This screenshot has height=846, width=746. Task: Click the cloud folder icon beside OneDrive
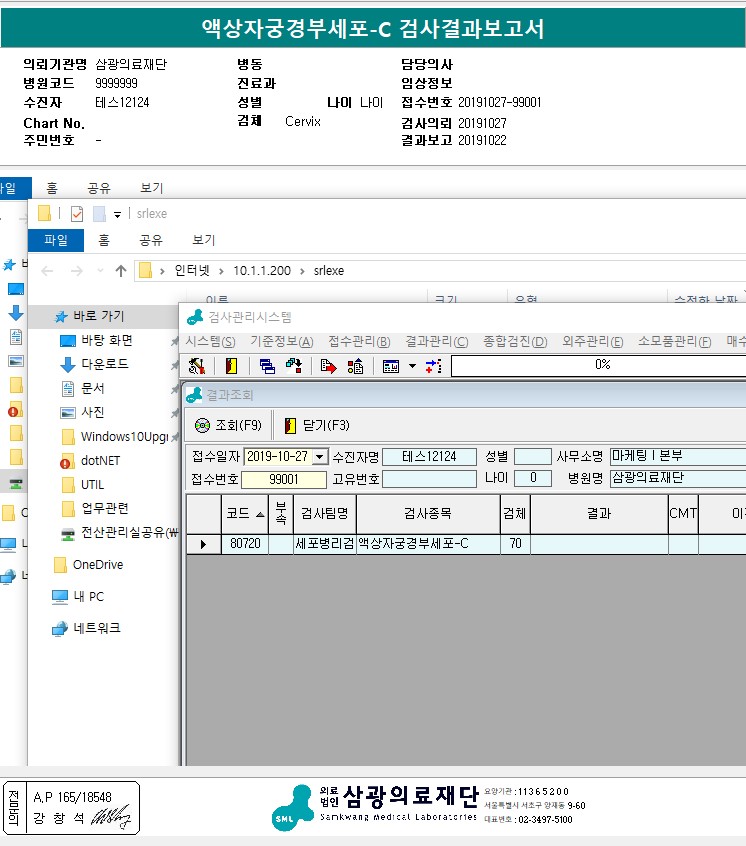tap(60, 565)
